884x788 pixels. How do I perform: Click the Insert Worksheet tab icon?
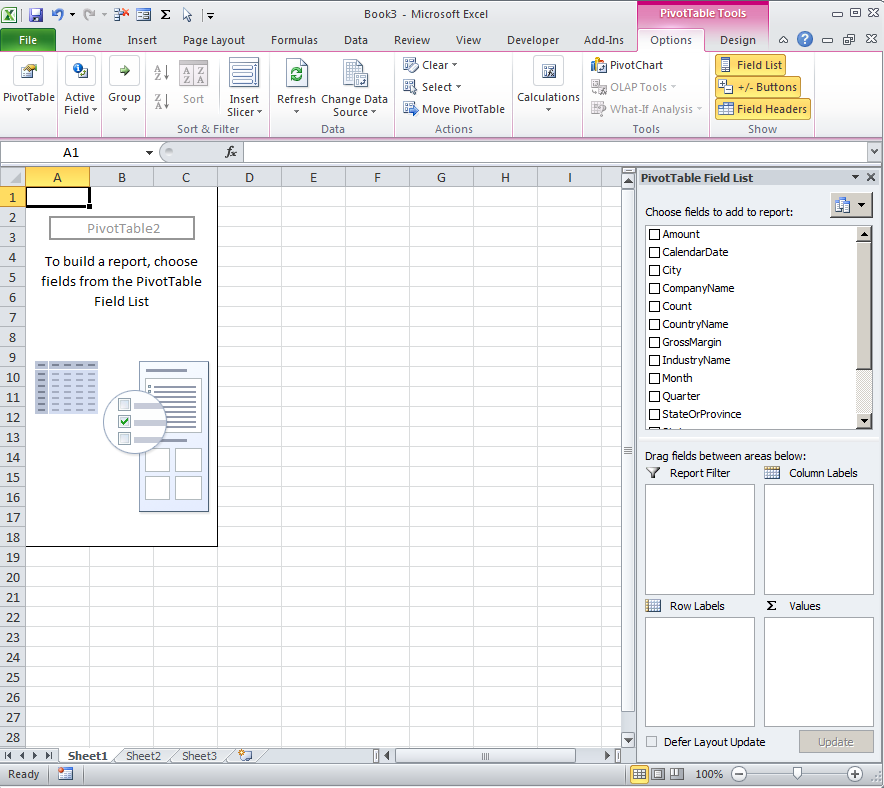click(x=245, y=755)
